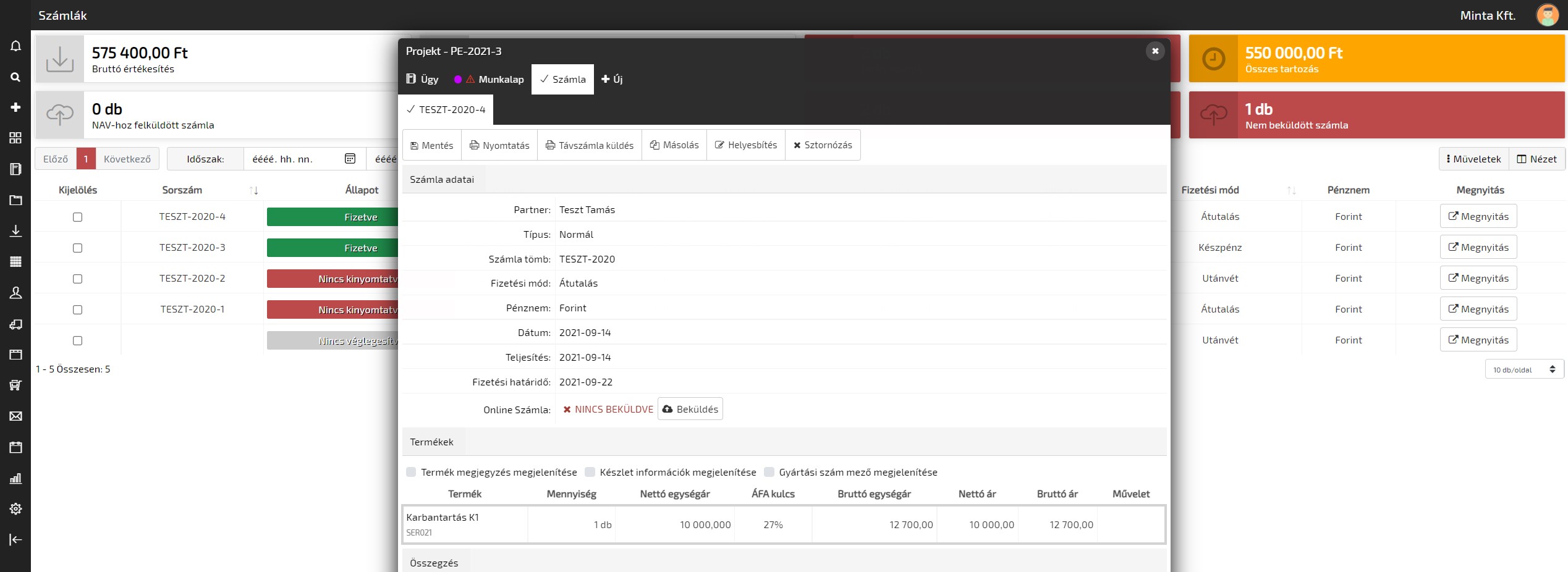Open the calendar picker in Időszak field
1568x572 pixels.
(x=350, y=159)
